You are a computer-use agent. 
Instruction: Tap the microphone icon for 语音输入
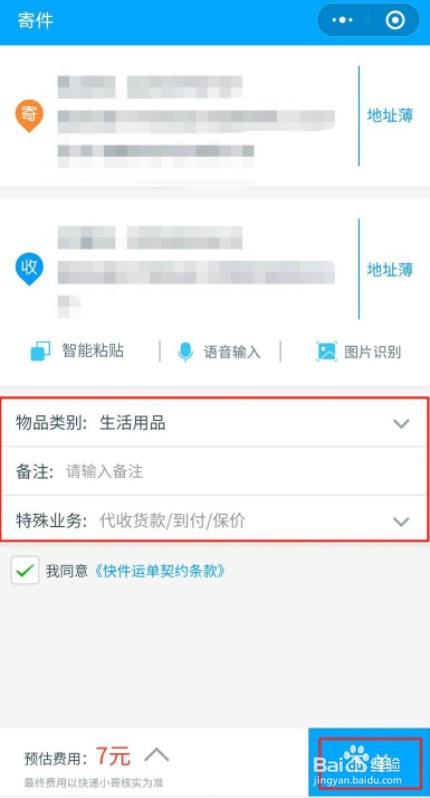(x=186, y=352)
